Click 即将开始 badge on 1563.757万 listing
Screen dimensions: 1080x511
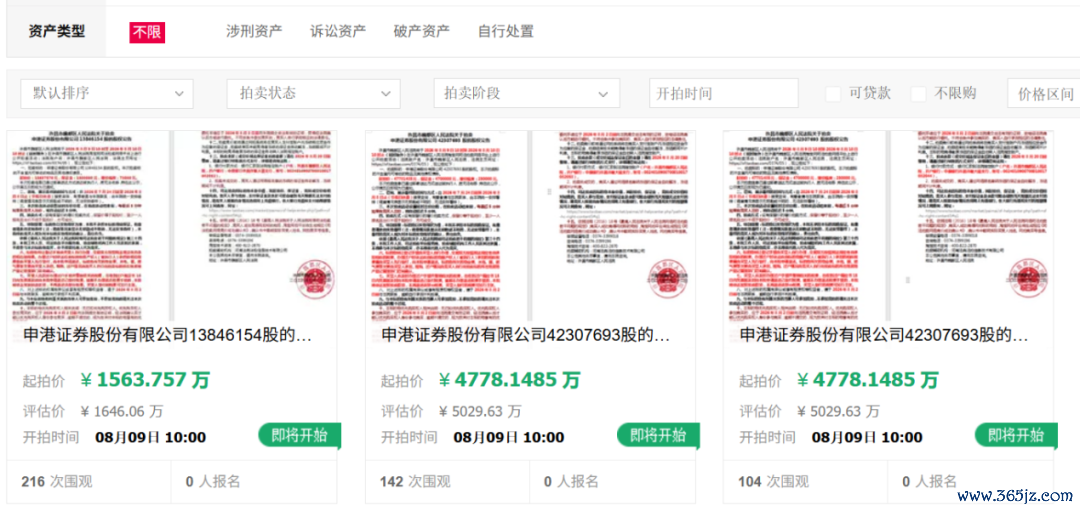(x=300, y=435)
